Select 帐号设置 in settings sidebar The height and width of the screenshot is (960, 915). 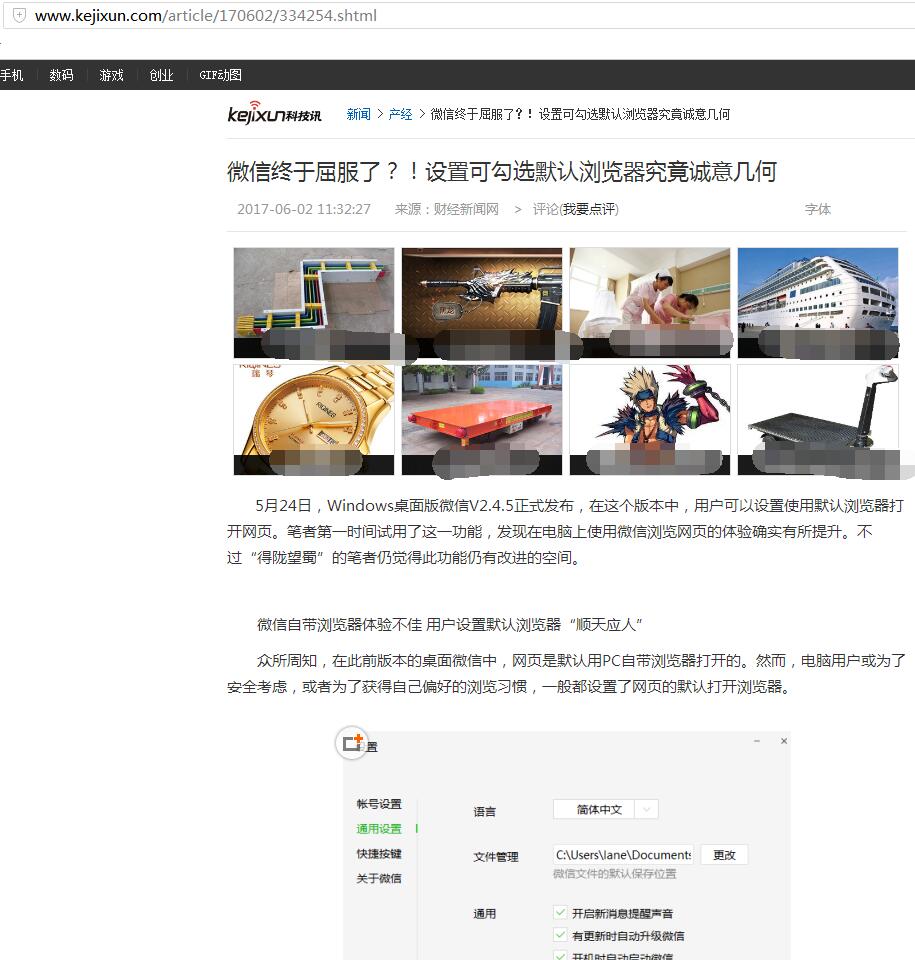click(379, 804)
